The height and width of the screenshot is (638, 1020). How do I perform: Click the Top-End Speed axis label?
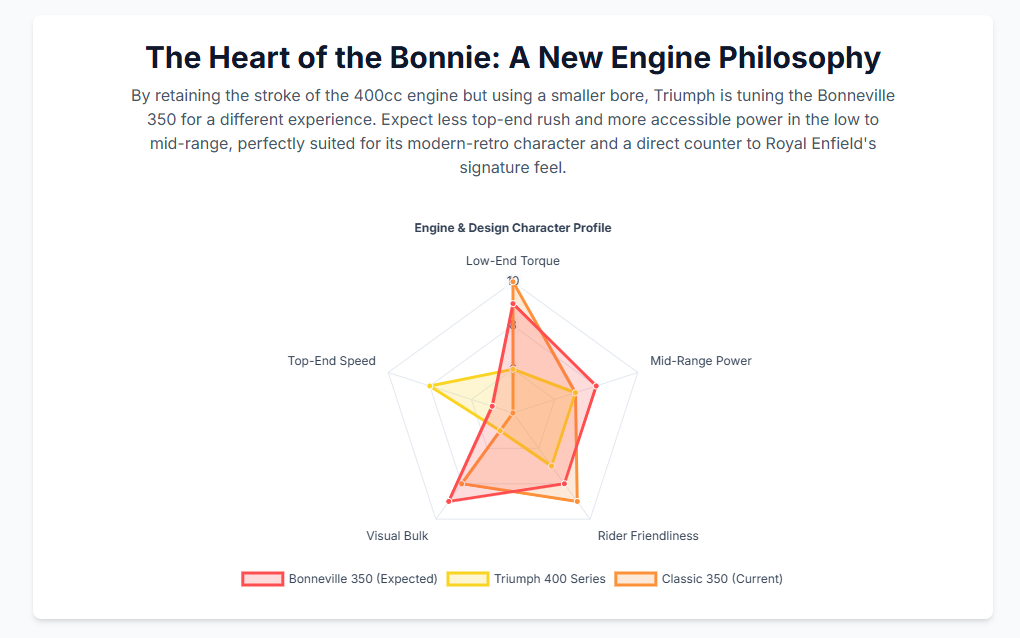coord(332,361)
